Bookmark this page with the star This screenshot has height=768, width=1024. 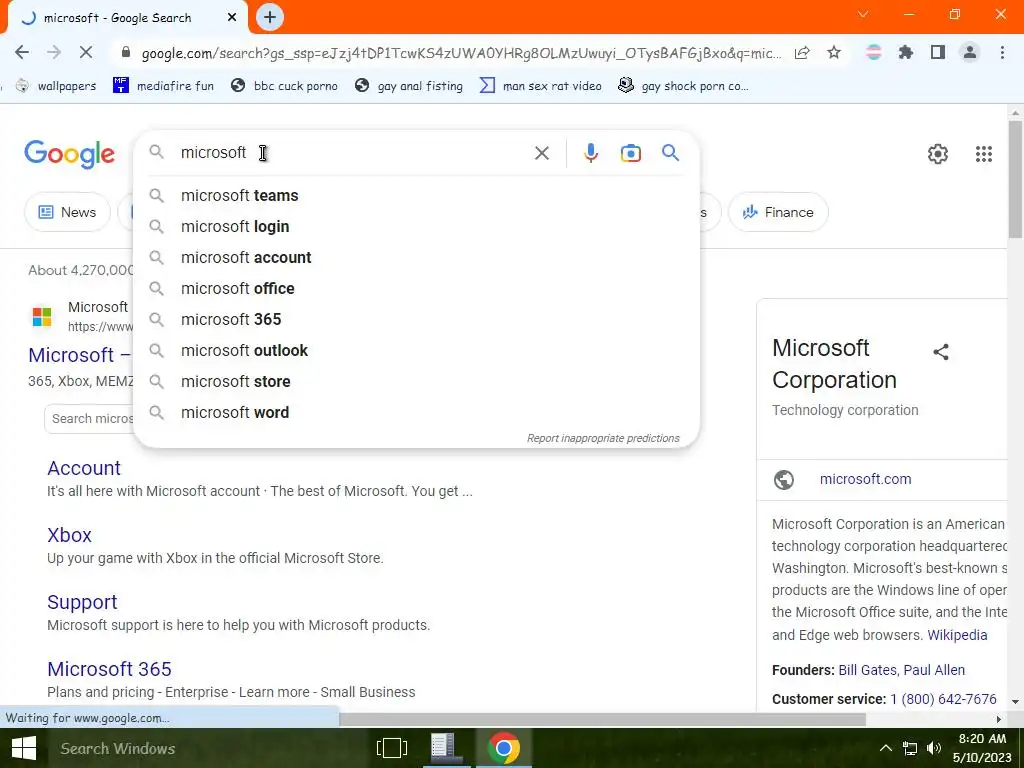point(834,53)
